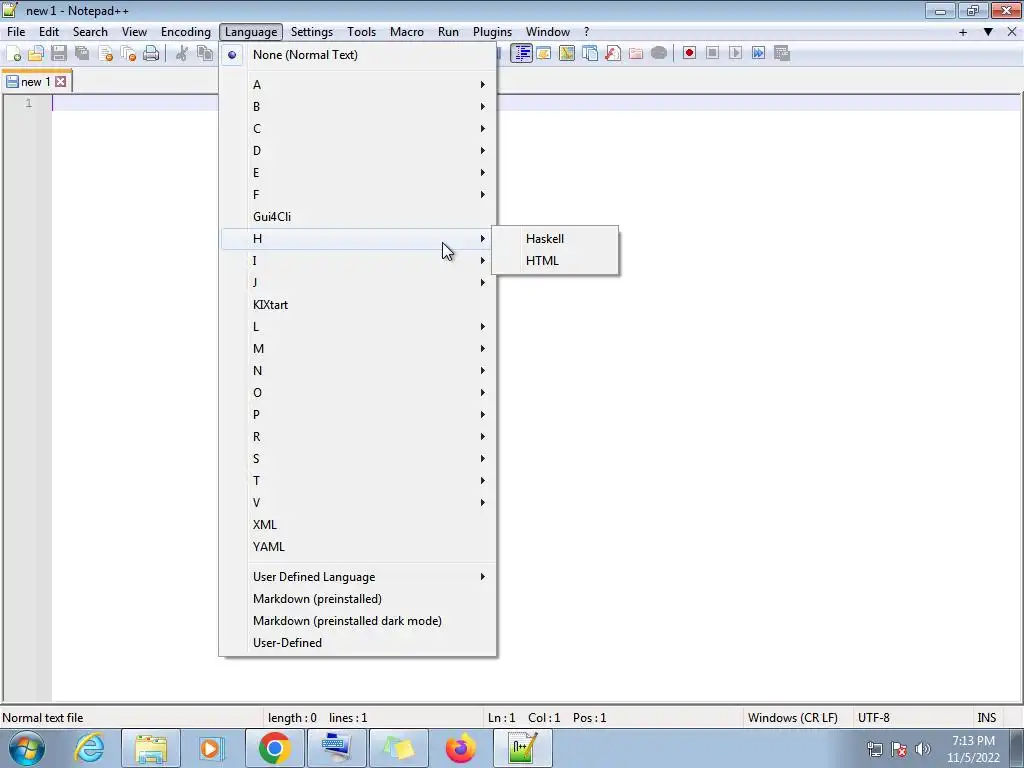Expand the I language submenu
The image size is (1024, 768).
tap(358, 261)
